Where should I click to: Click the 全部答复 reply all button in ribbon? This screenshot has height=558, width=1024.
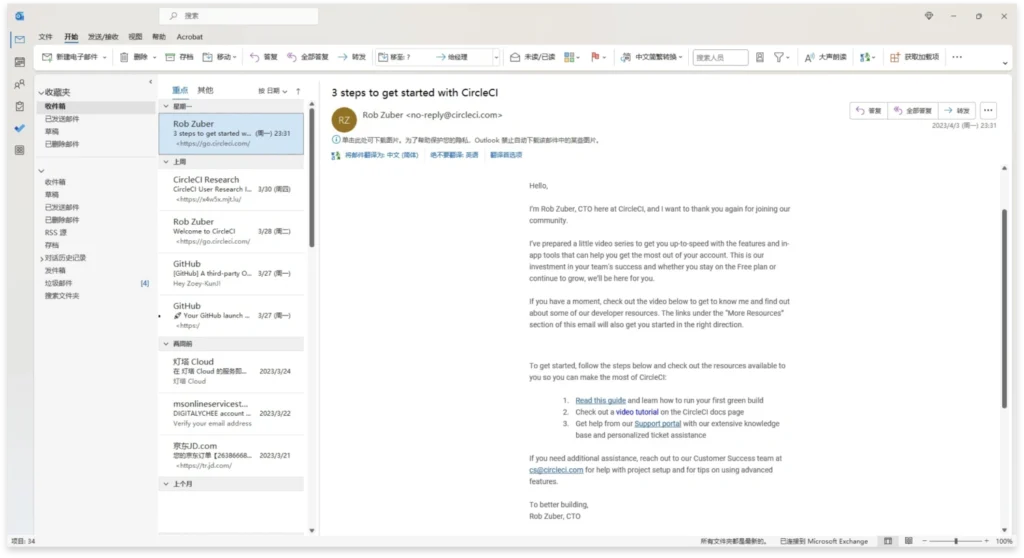(x=308, y=57)
